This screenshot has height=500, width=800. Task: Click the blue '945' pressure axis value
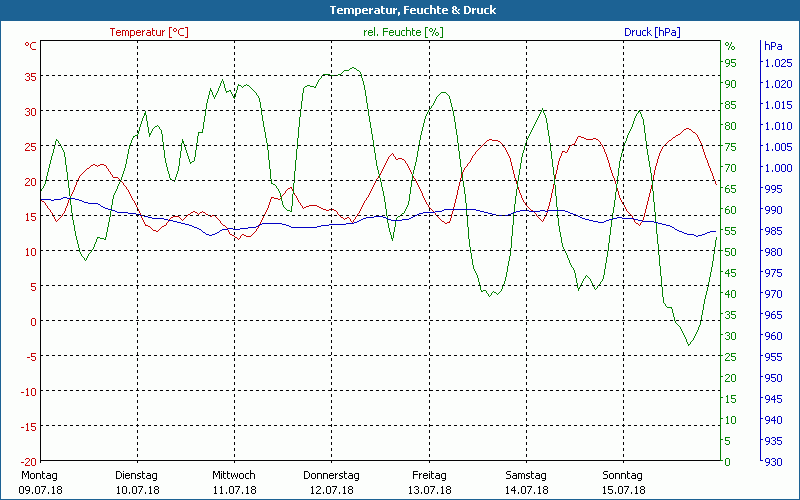773,399
